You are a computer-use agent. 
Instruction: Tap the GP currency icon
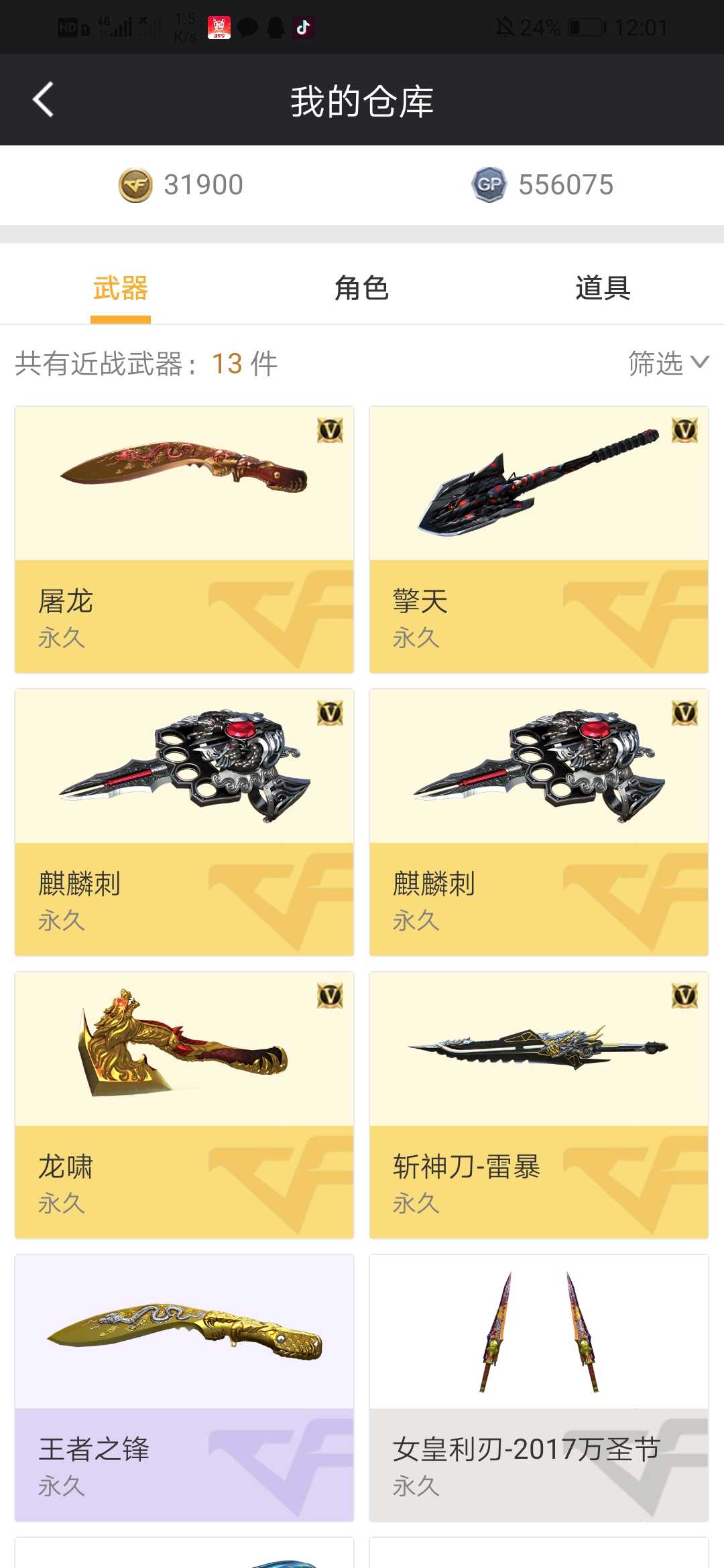[489, 185]
